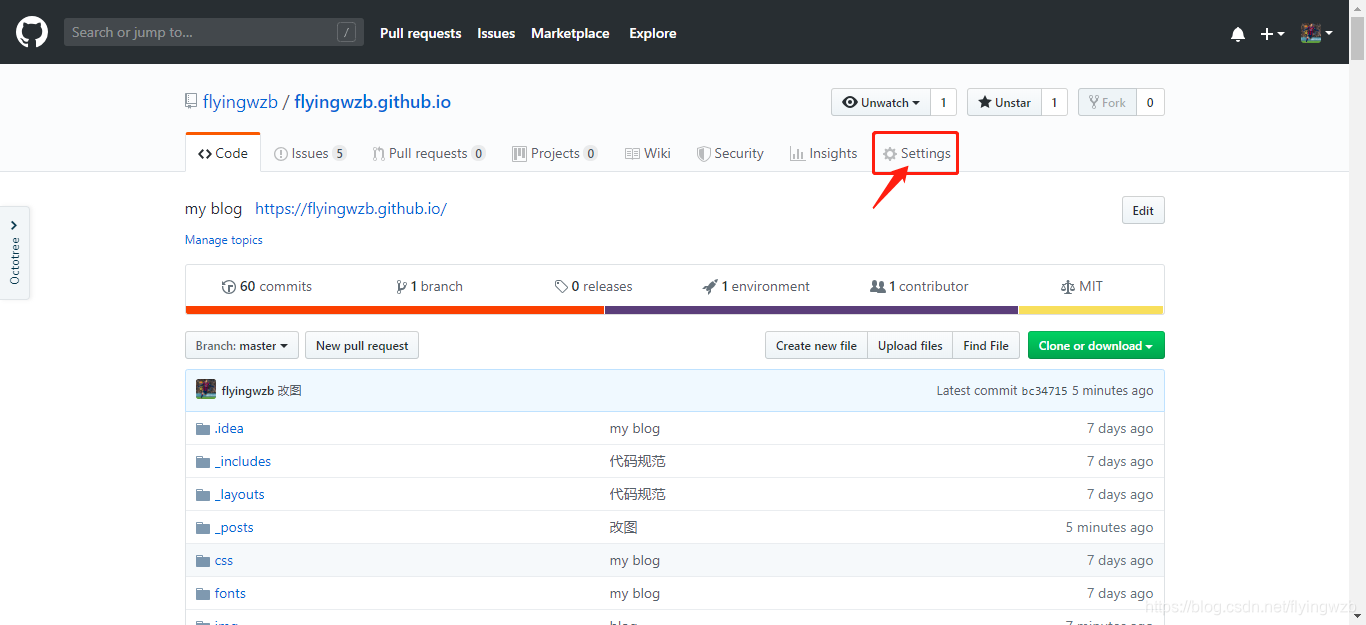Open Explore in top navigation
The width and height of the screenshot is (1366, 625).
coord(653,33)
